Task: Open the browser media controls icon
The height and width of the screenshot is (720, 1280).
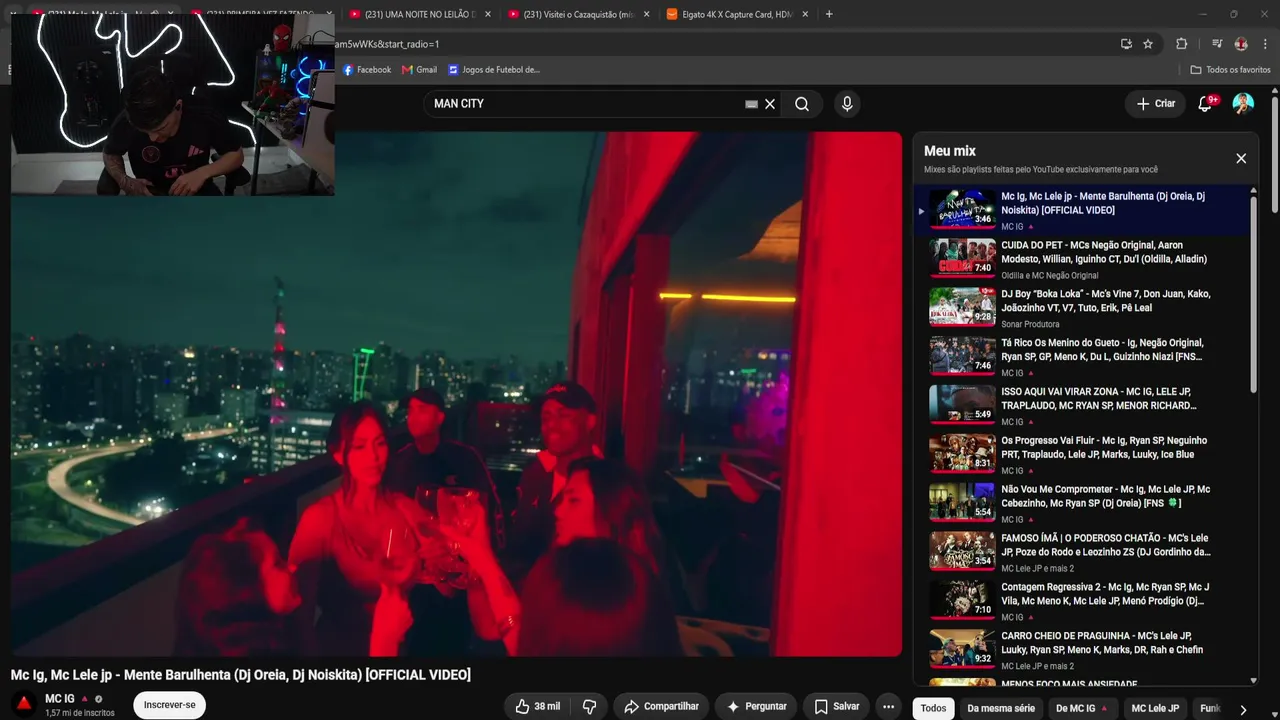Action: [1217, 44]
